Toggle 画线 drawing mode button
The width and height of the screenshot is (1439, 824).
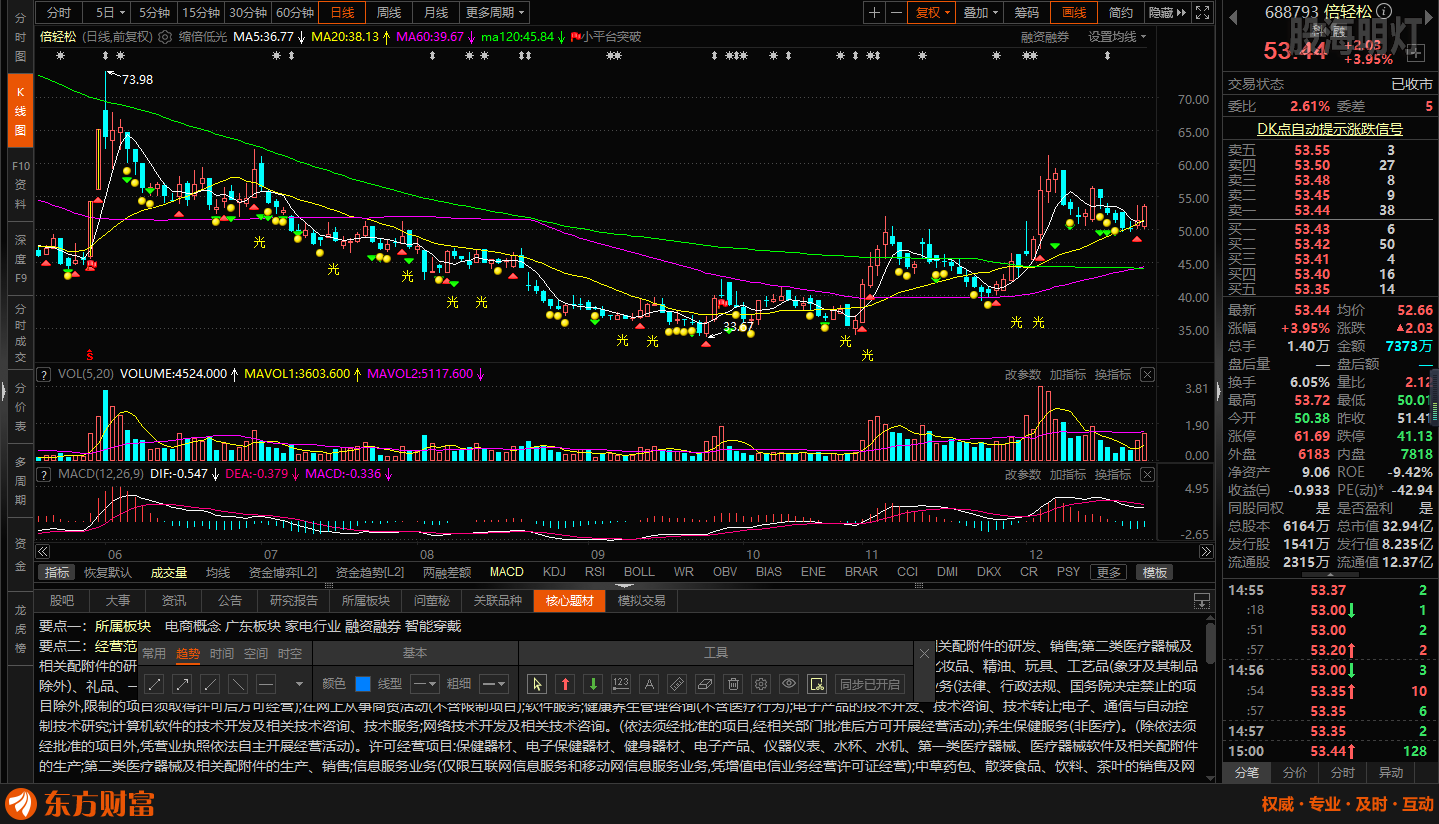click(1074, 13)
